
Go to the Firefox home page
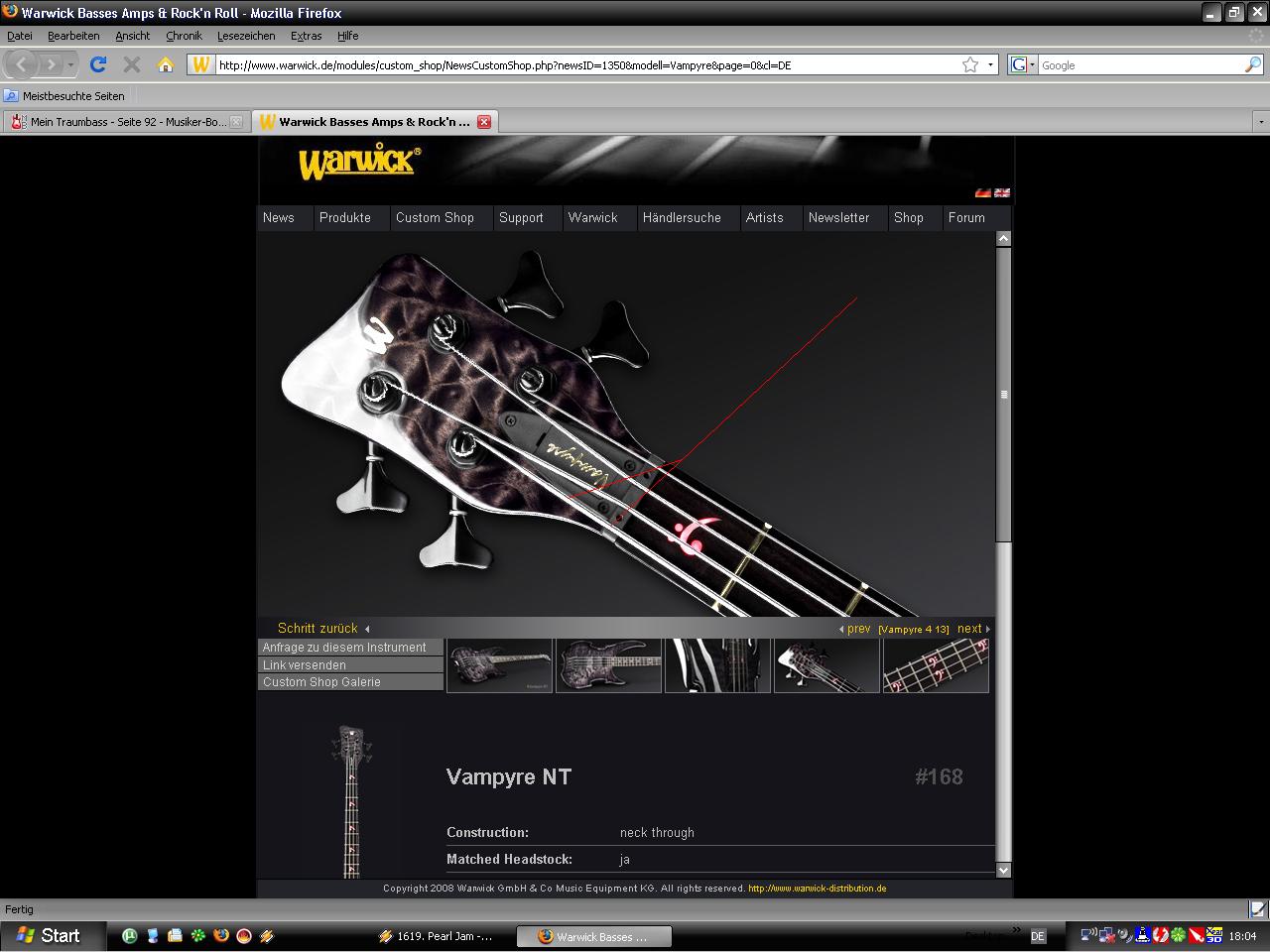[x=166, y=64]
